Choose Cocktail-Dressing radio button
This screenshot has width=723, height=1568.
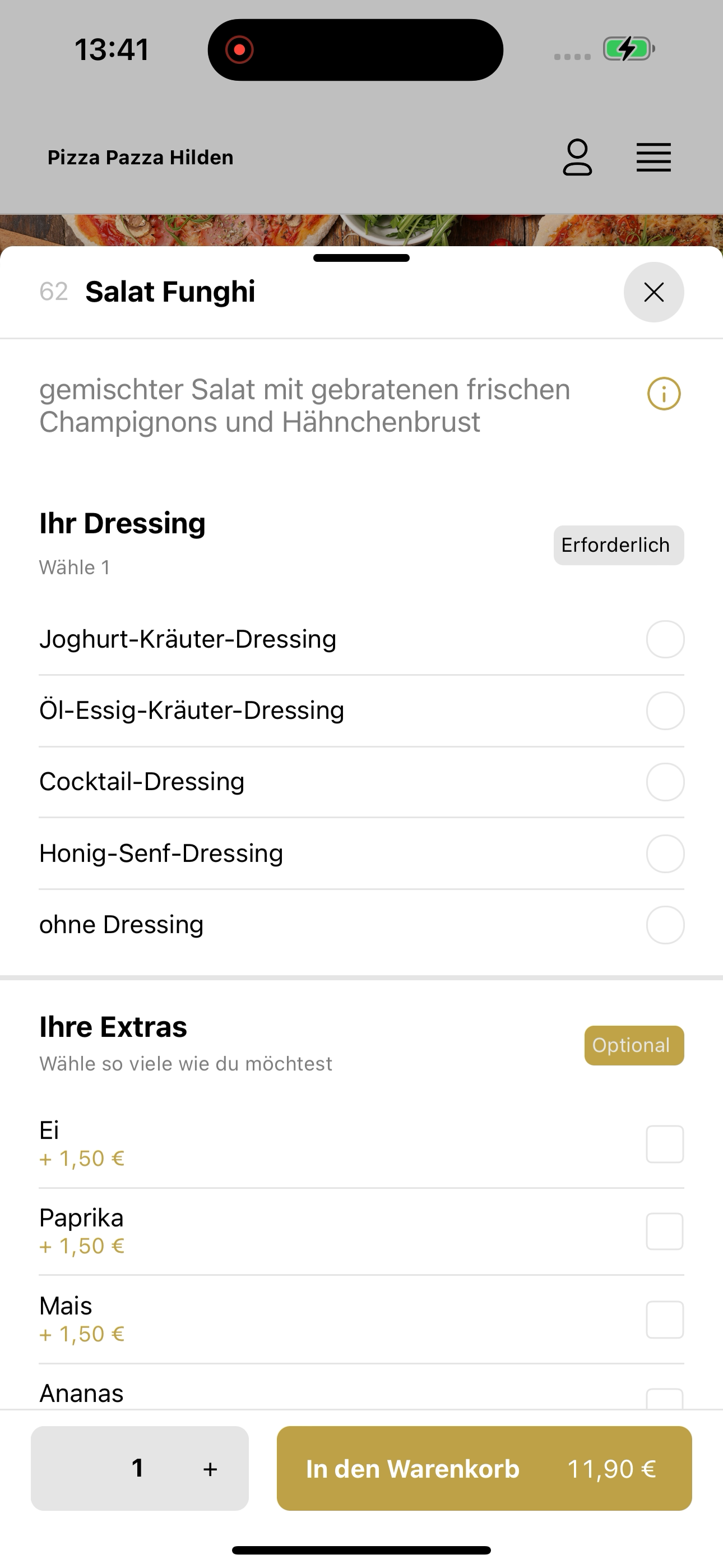click(665, 782)
